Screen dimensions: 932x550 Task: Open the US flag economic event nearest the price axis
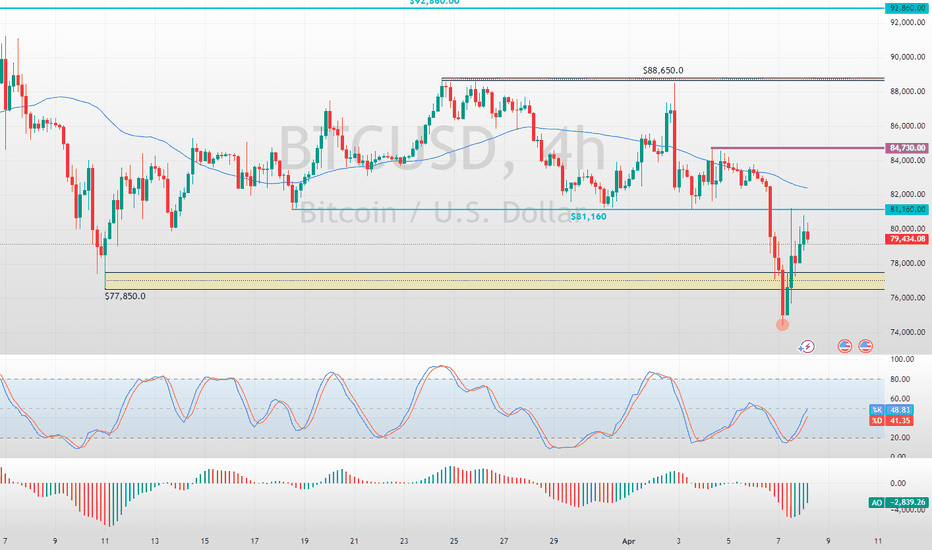click(865, 345)
